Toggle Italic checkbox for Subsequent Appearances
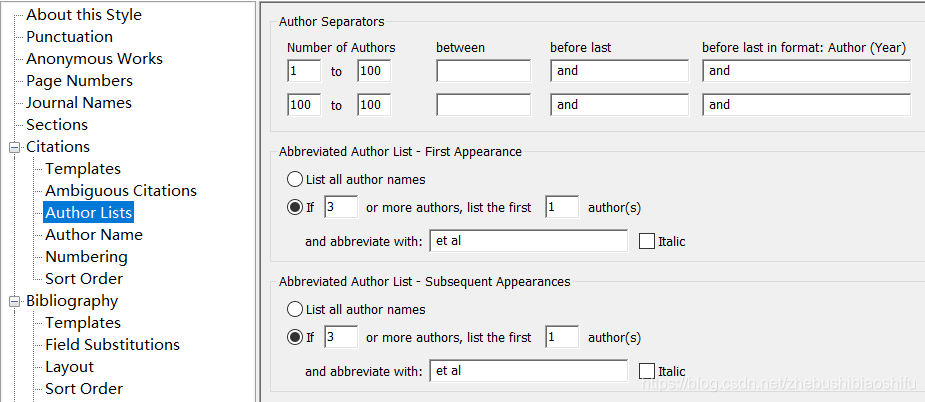This screenshot has width=925, height=402. (647, 371)
